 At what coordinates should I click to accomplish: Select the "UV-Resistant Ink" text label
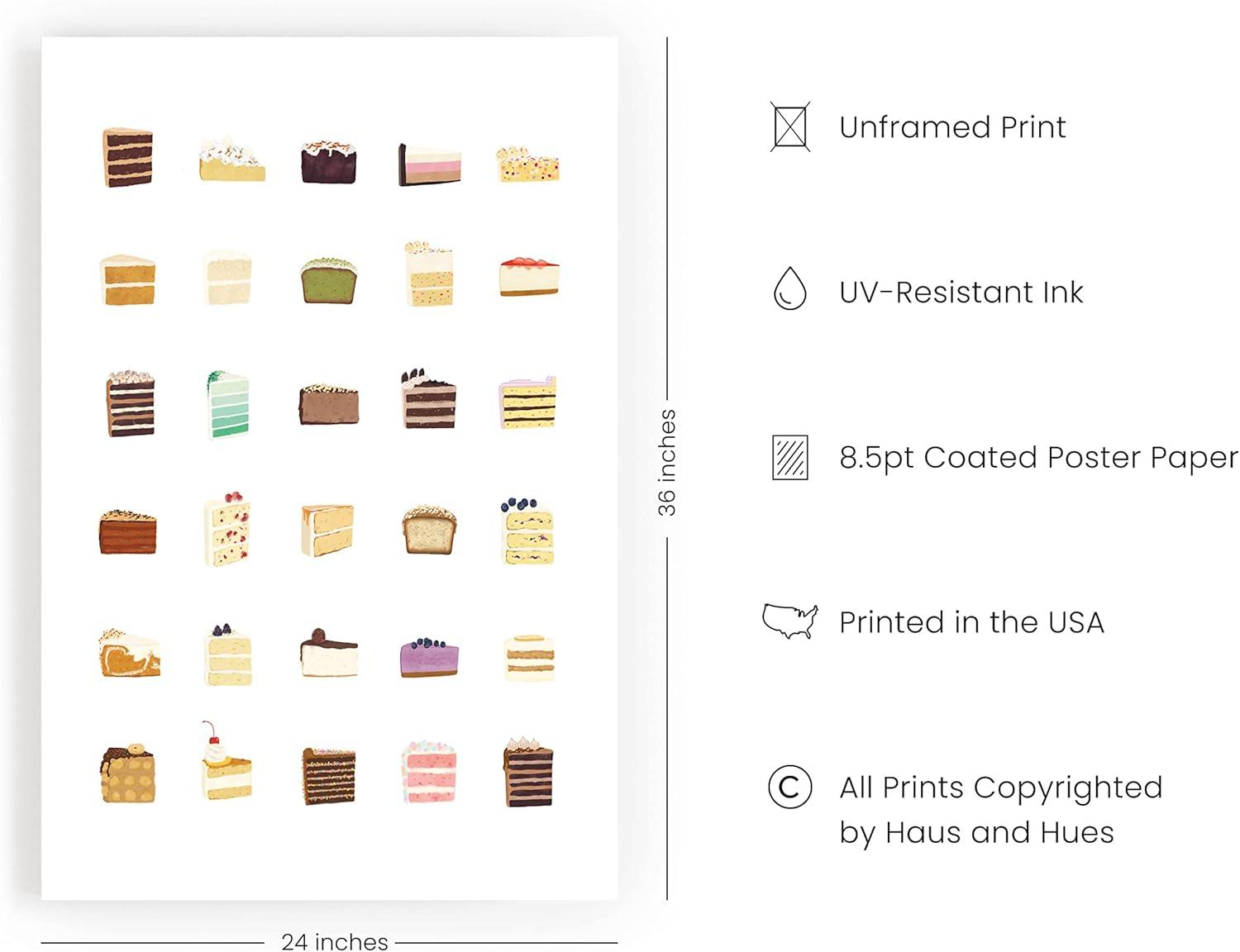pos(961,293)
